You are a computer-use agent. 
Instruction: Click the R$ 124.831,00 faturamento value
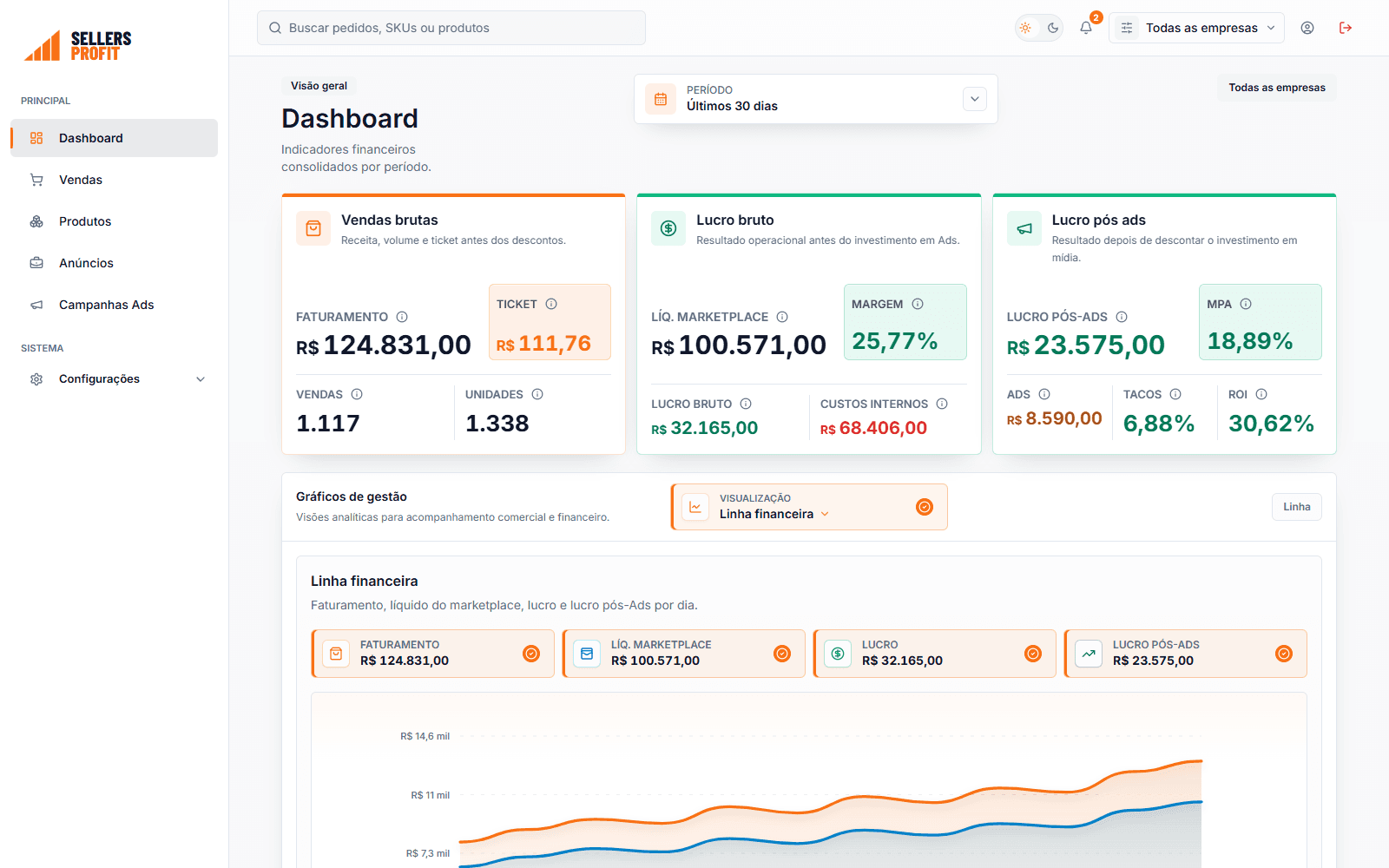point(384,345)
